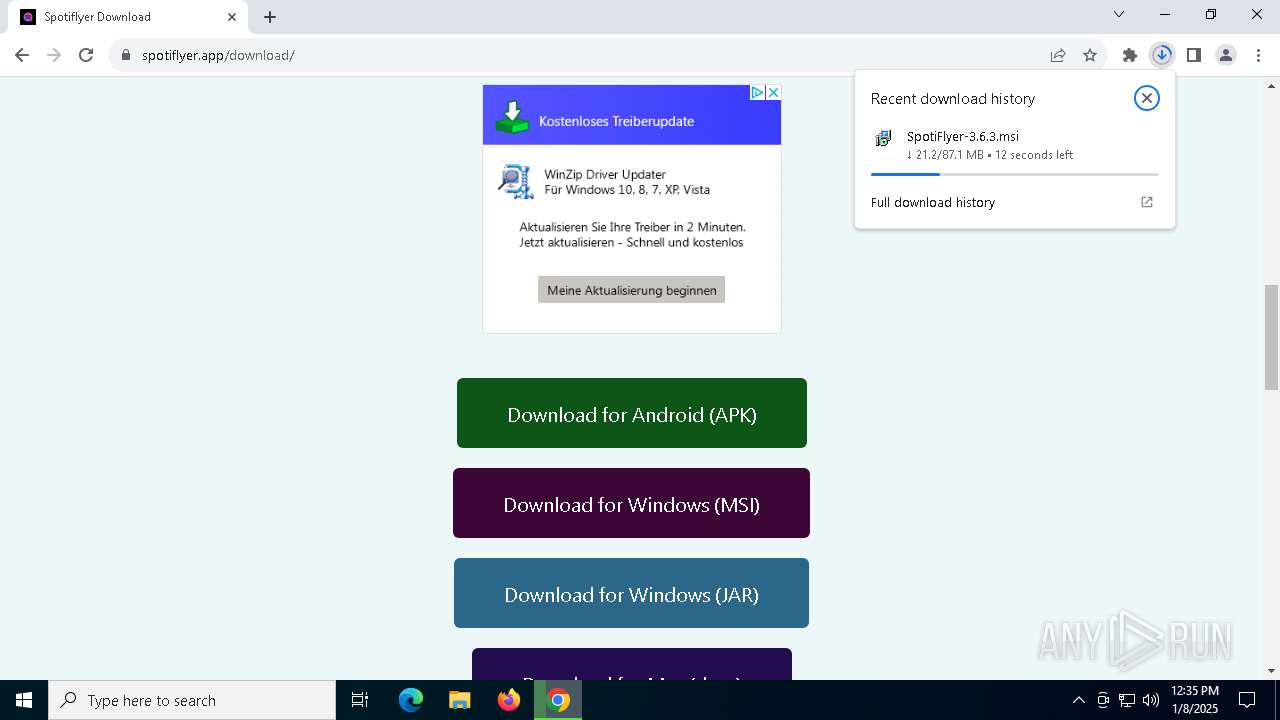Open a new browser tab

click(x=270, y=17)
